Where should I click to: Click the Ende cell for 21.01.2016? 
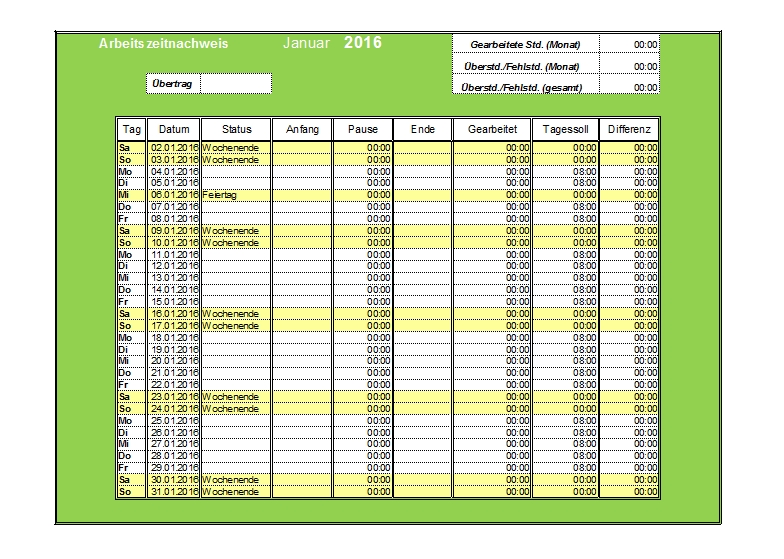point(422,372)
